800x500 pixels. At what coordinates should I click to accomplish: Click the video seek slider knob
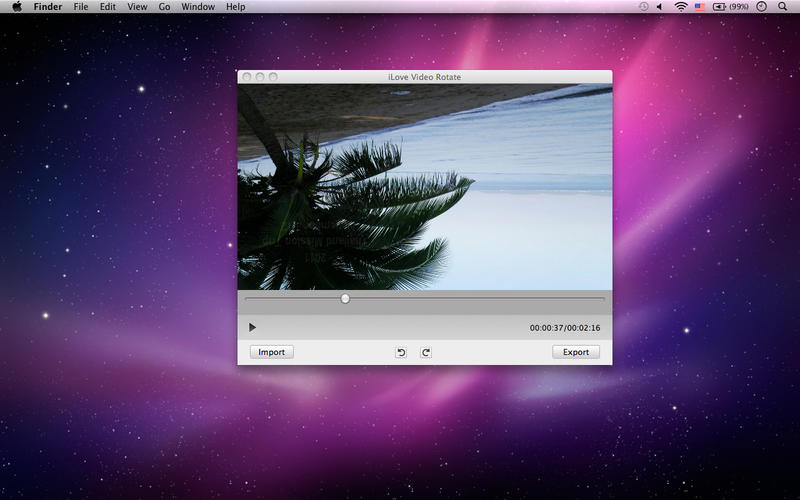tap(345, 298)
